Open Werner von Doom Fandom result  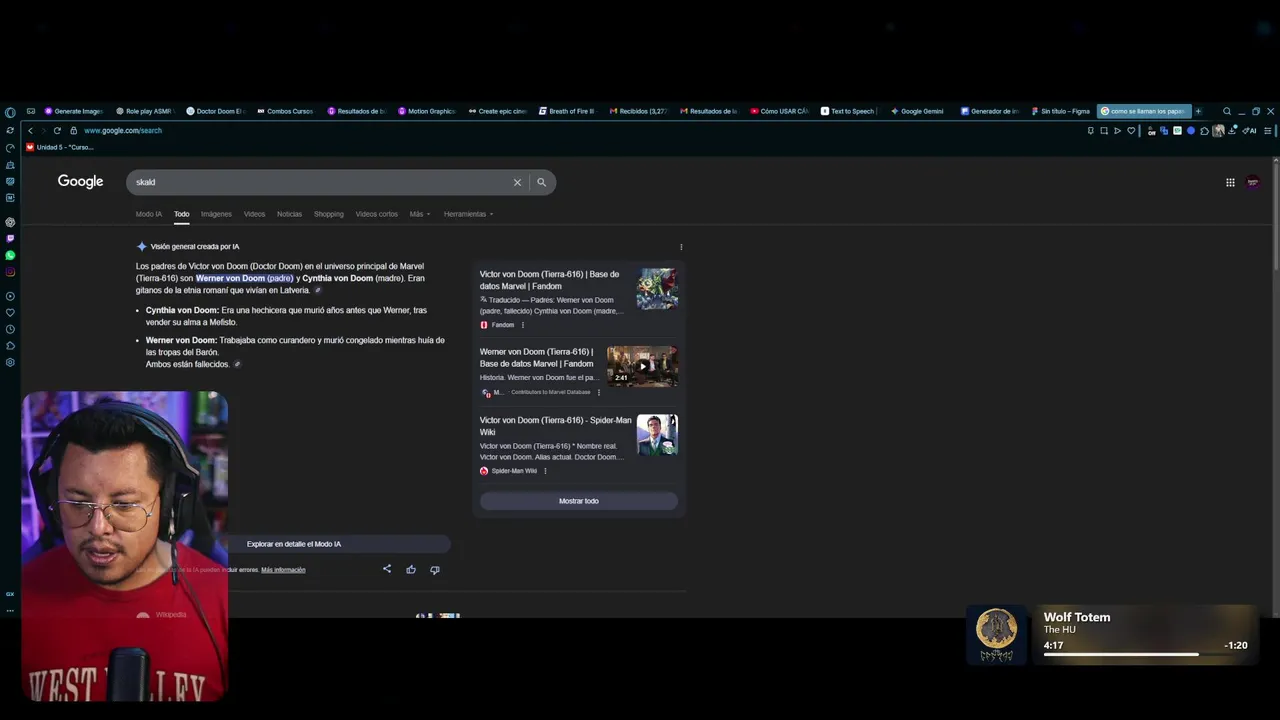tap(536, 358)
